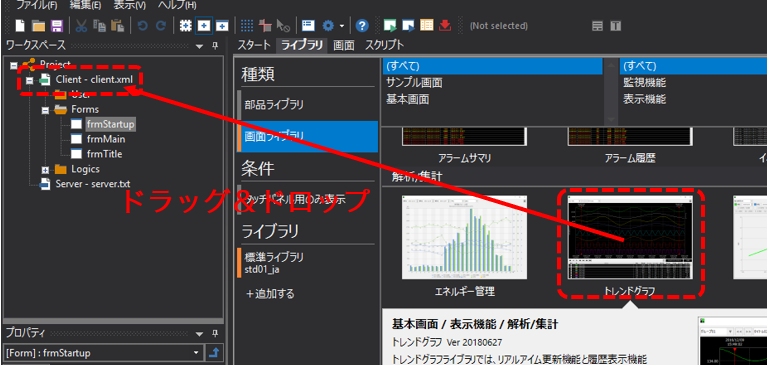Select 部品ライブラリ category
767x365 pixels.
(308, 104)
